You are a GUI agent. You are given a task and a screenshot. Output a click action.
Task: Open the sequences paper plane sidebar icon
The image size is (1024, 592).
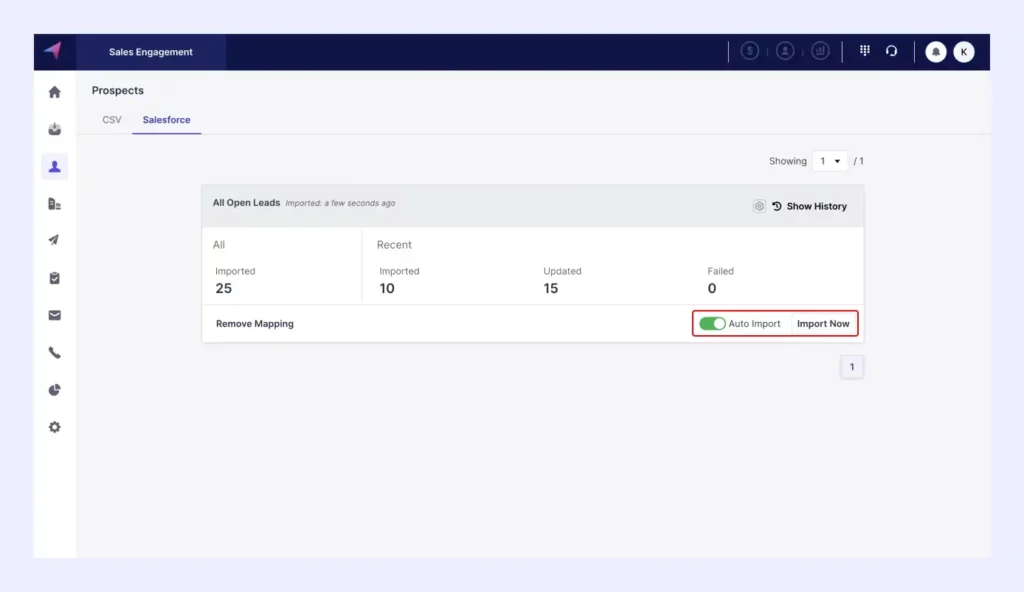click(x=55, y=240)
